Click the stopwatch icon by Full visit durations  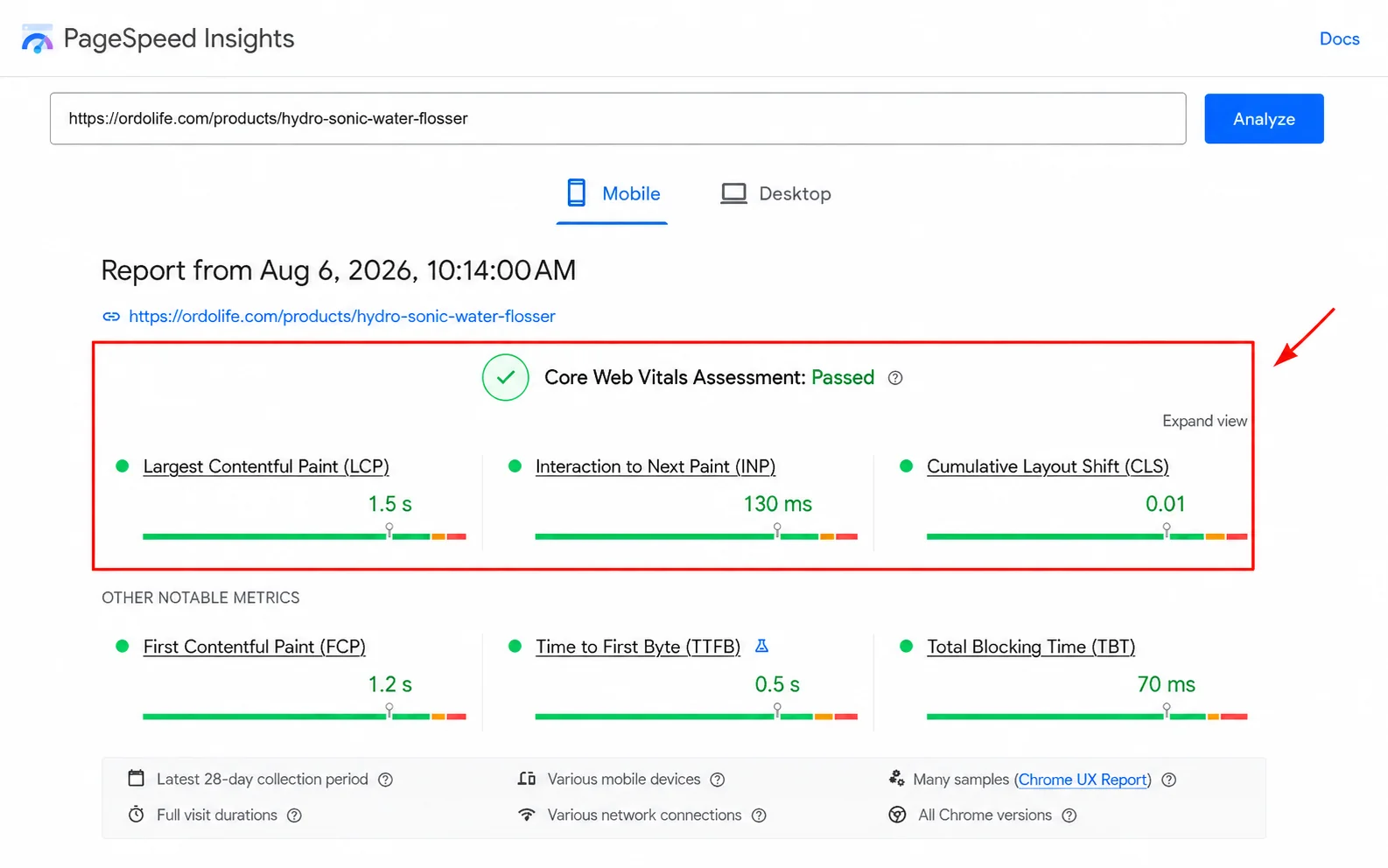(137, 815)
